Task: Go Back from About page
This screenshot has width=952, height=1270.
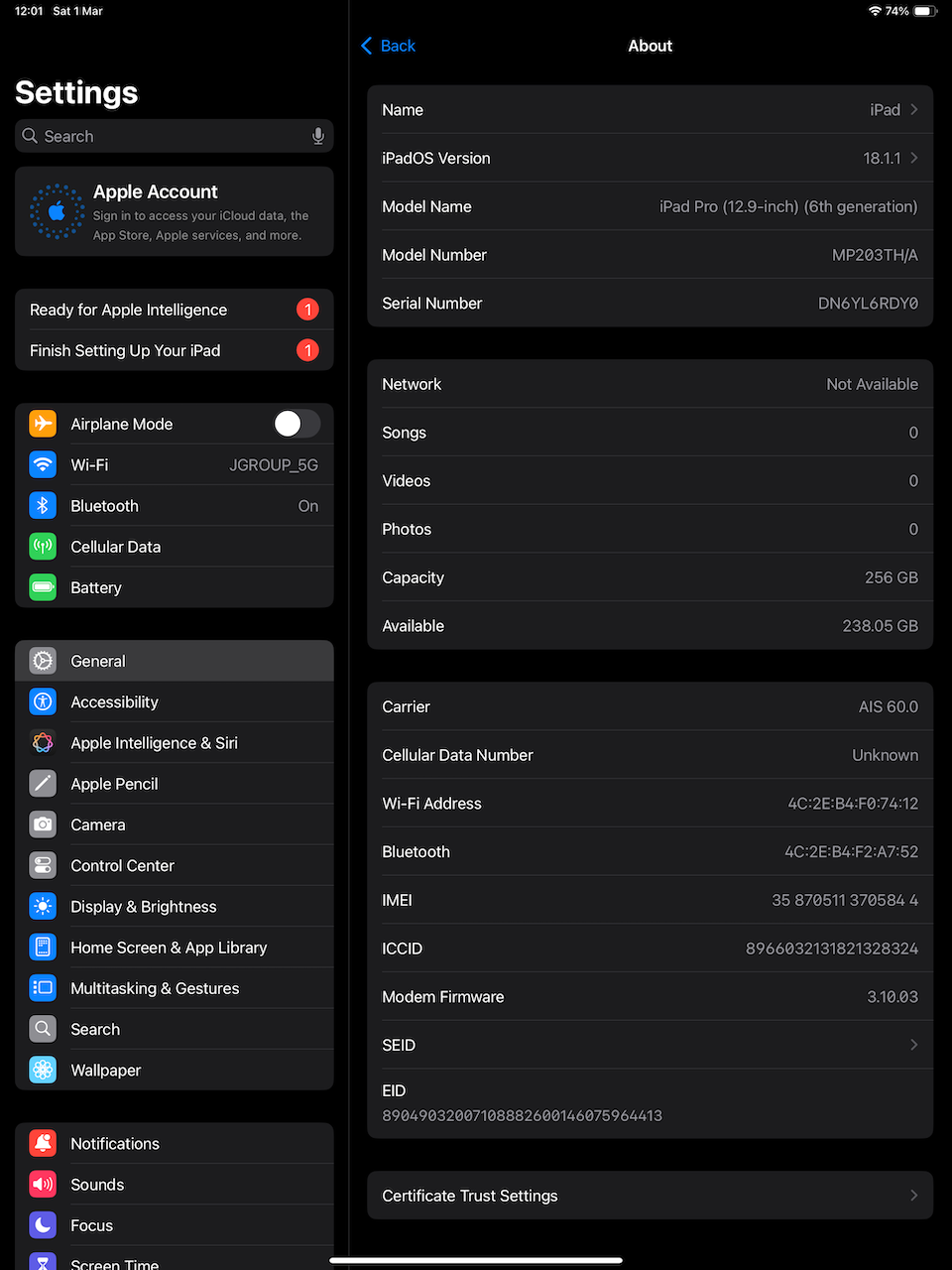Action: click(x=388, y=46)
